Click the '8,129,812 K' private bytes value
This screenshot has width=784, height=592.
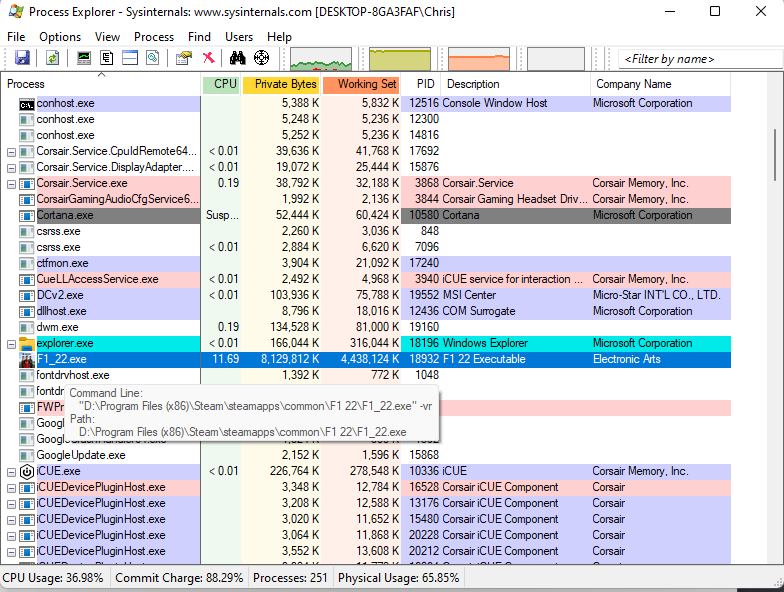[290, 360]
